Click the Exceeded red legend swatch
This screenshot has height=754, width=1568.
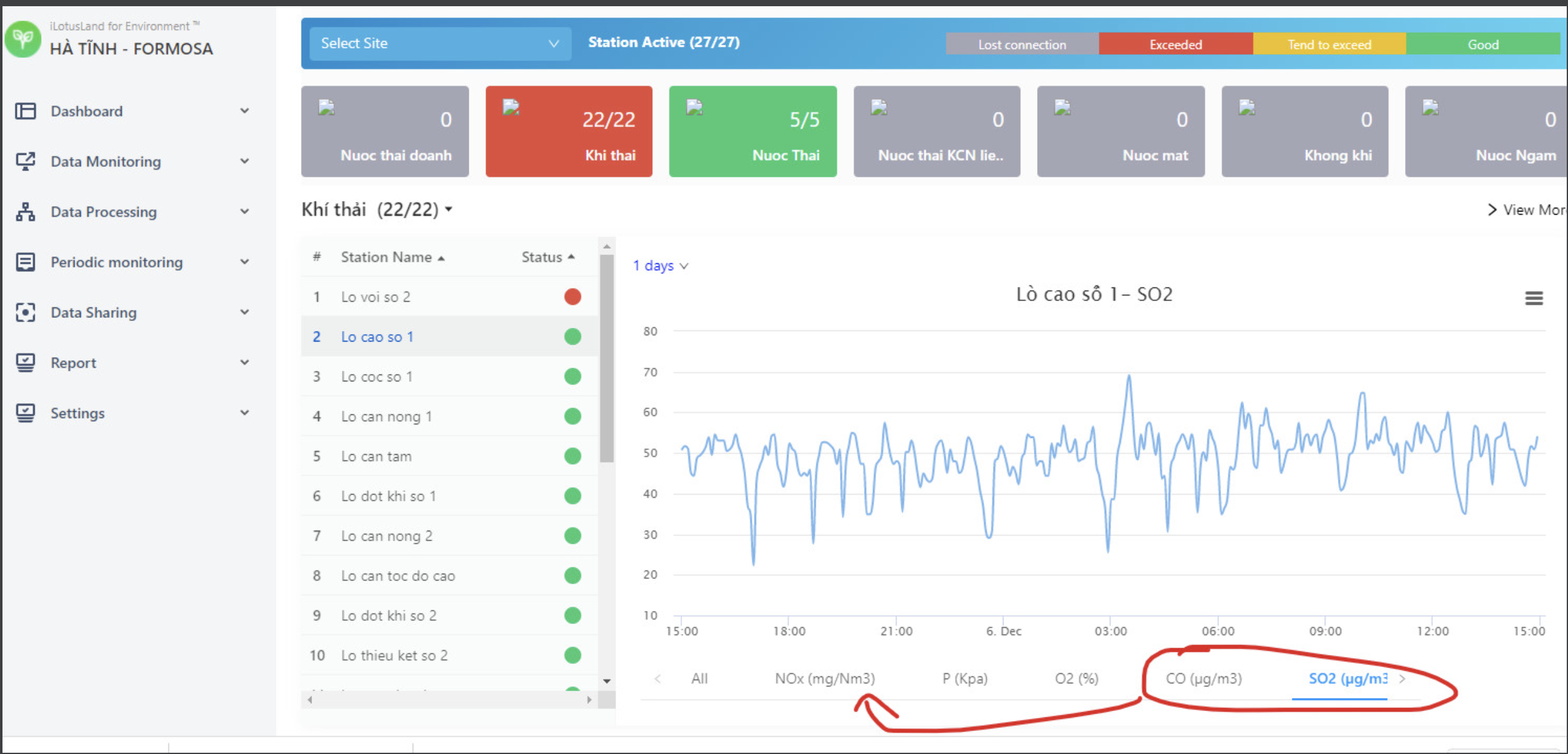1175,45
